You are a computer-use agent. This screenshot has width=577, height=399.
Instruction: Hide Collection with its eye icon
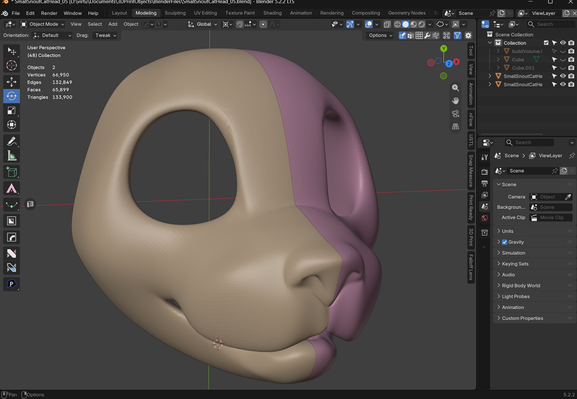[563, 43]
